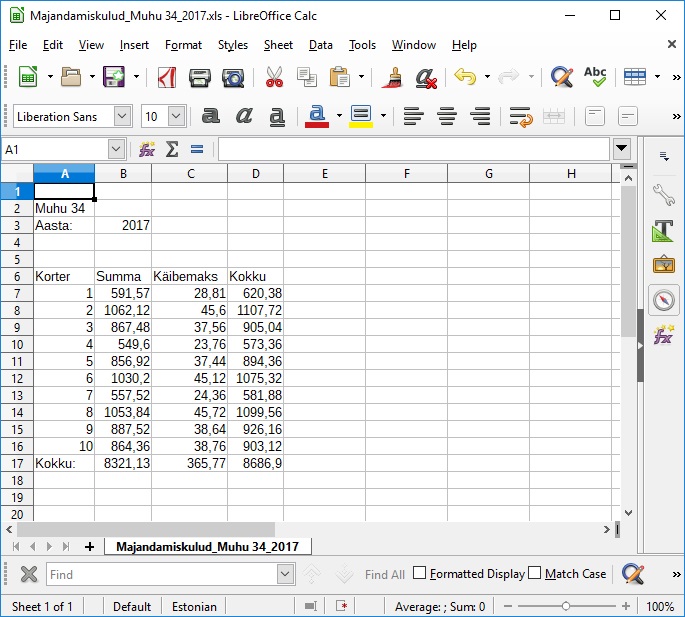Open font size dropdown

pos(177,116)
